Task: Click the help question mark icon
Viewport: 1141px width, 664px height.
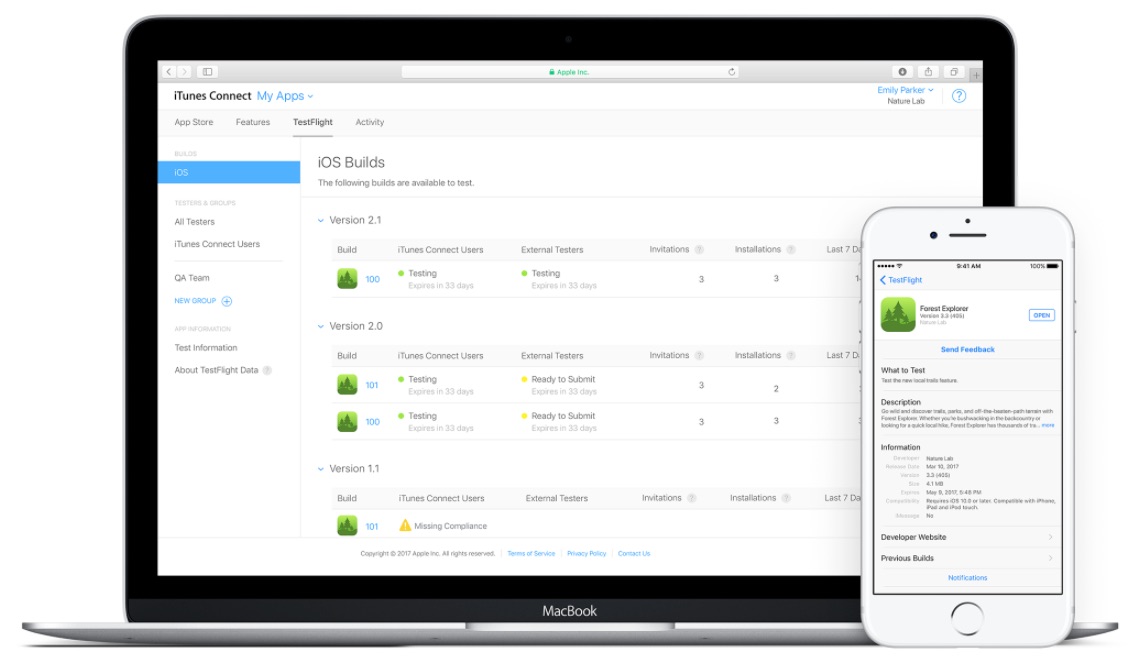Action: 958,96
